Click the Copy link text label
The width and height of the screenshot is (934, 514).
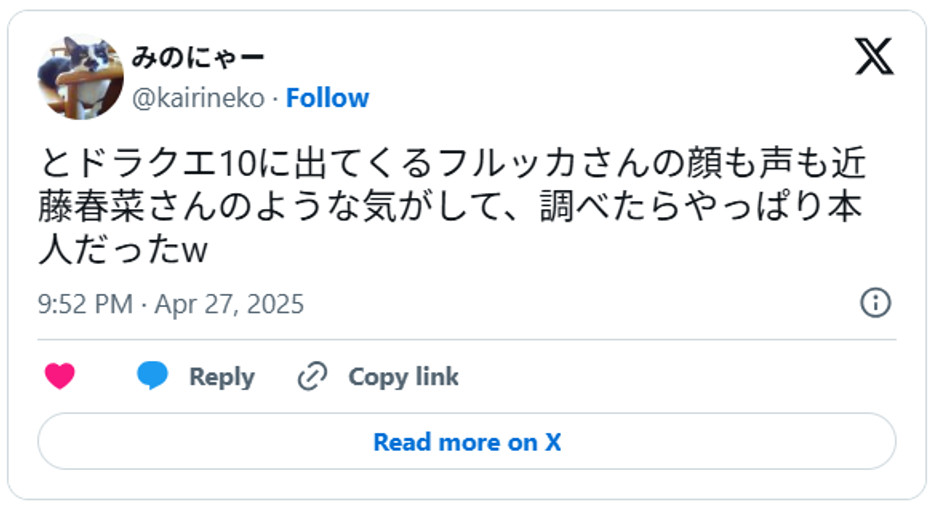(403, 377)
